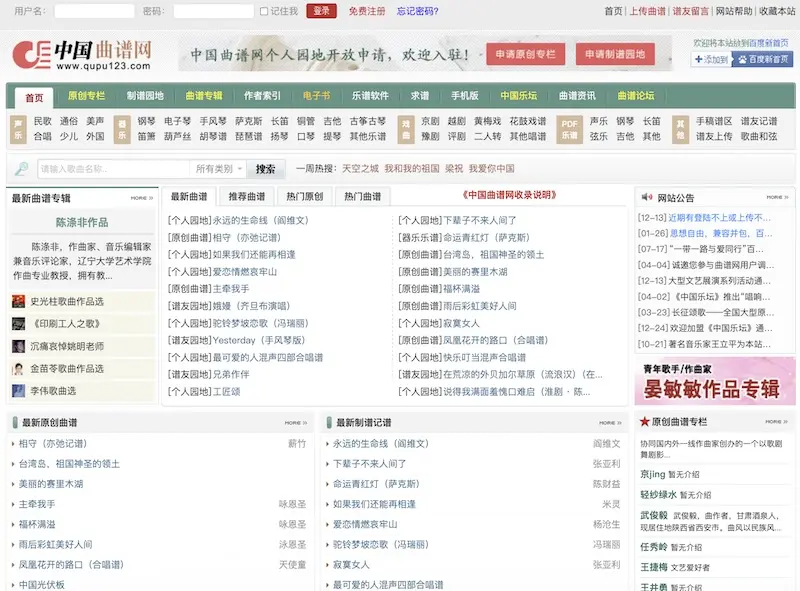Click the 其他 category badge icon
The height and width of the screenshot is (591, 800).
coord(680,129)
